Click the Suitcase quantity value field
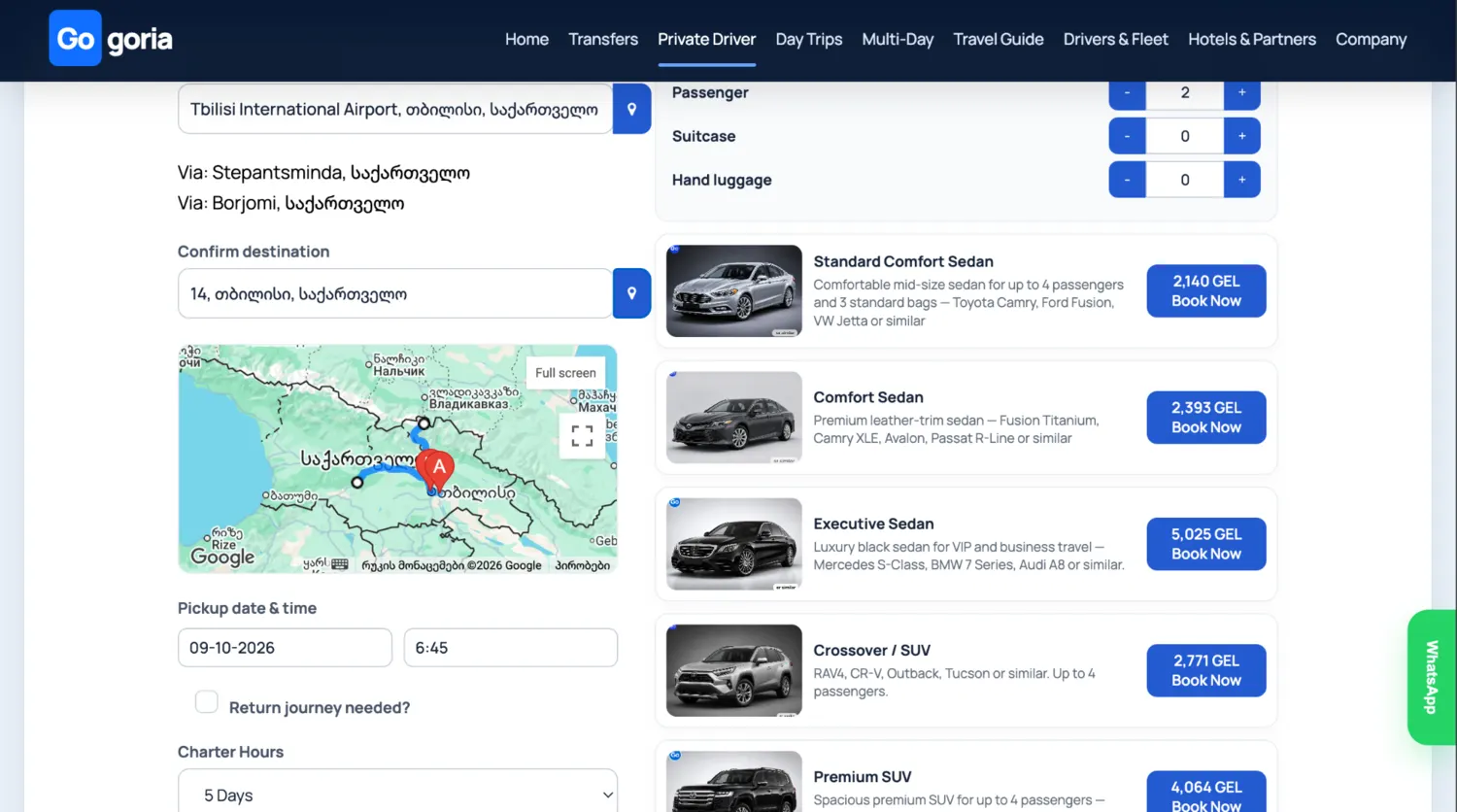The image size is (1457, 812). tap(1184, 136)
